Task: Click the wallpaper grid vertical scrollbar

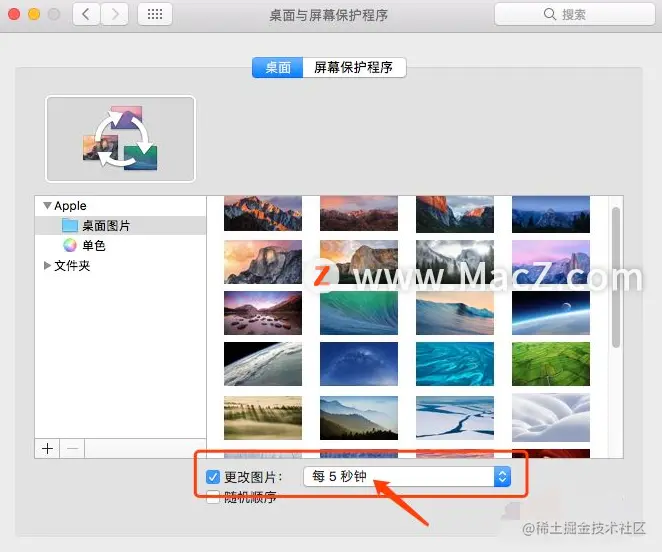Action: pyautogui.click(x=616, y=277)
